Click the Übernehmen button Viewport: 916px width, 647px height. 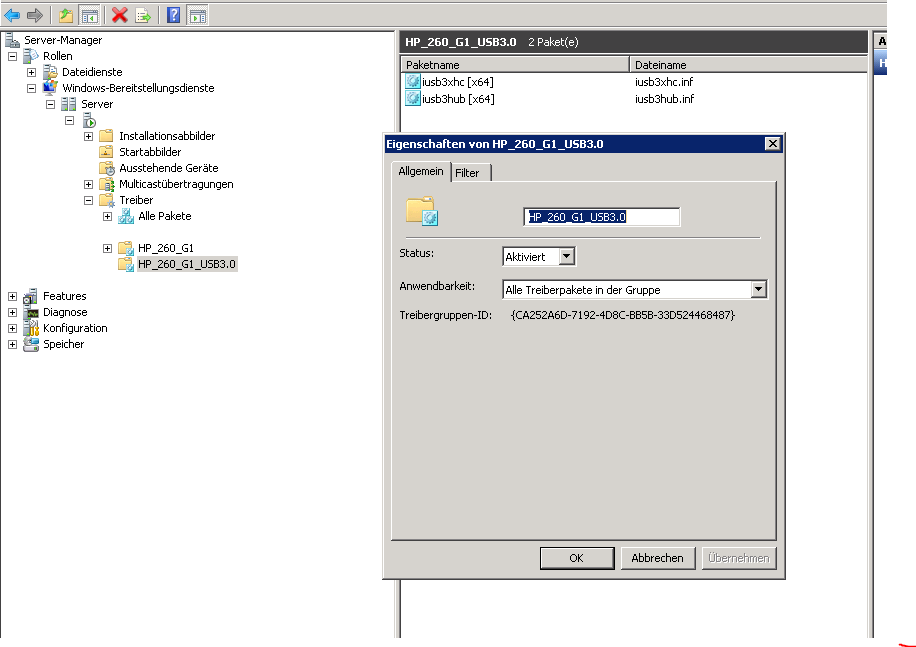click(x=738, y=558)
